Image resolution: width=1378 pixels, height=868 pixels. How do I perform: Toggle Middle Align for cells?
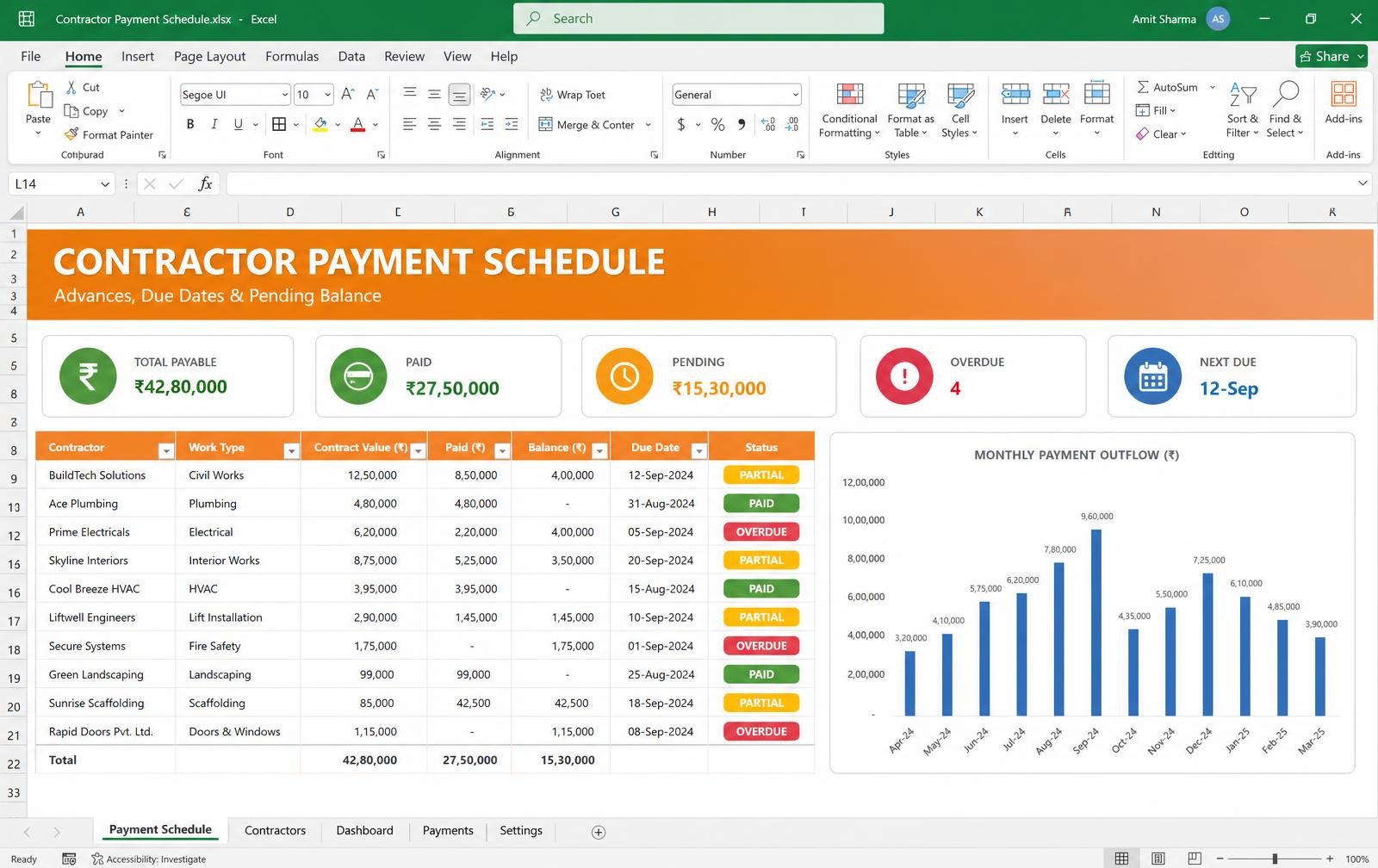(x=435, y=94)
